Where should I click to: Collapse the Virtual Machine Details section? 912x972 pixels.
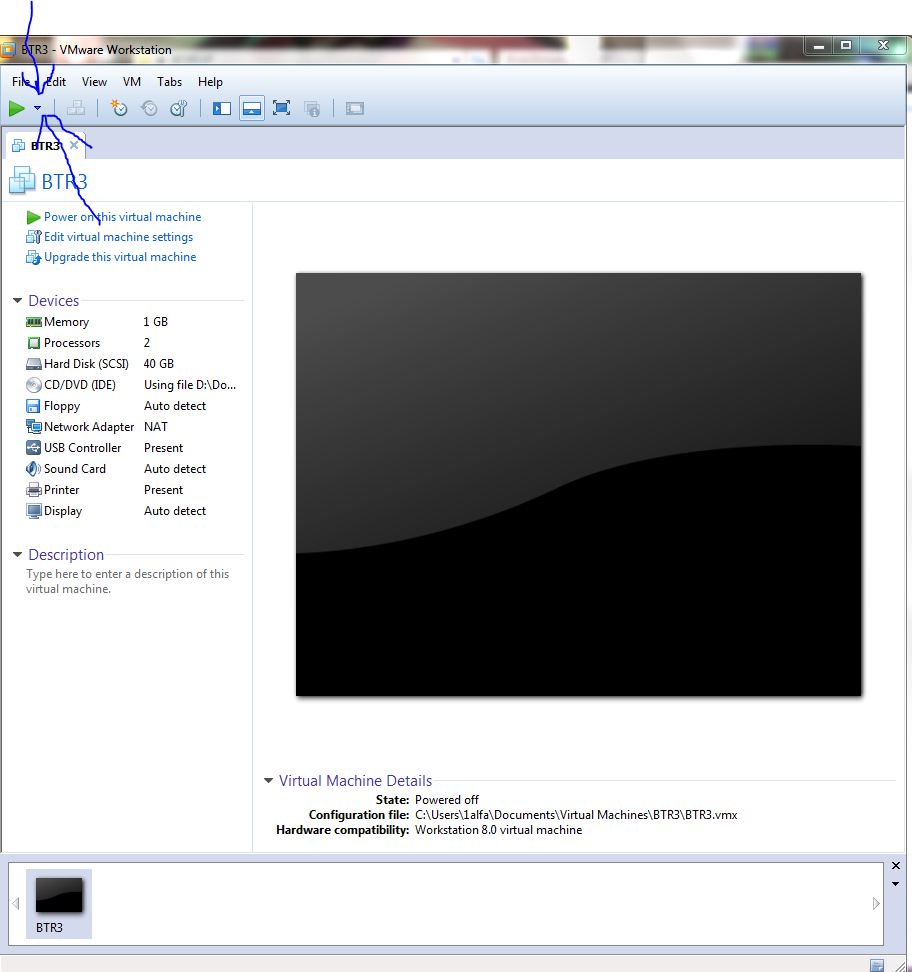point(268,780)
